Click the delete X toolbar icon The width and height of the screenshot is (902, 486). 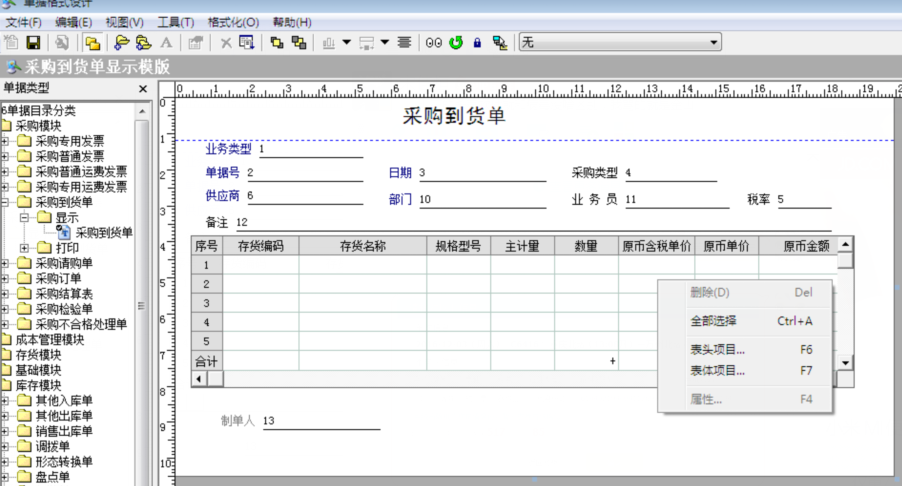coord(226,43)
